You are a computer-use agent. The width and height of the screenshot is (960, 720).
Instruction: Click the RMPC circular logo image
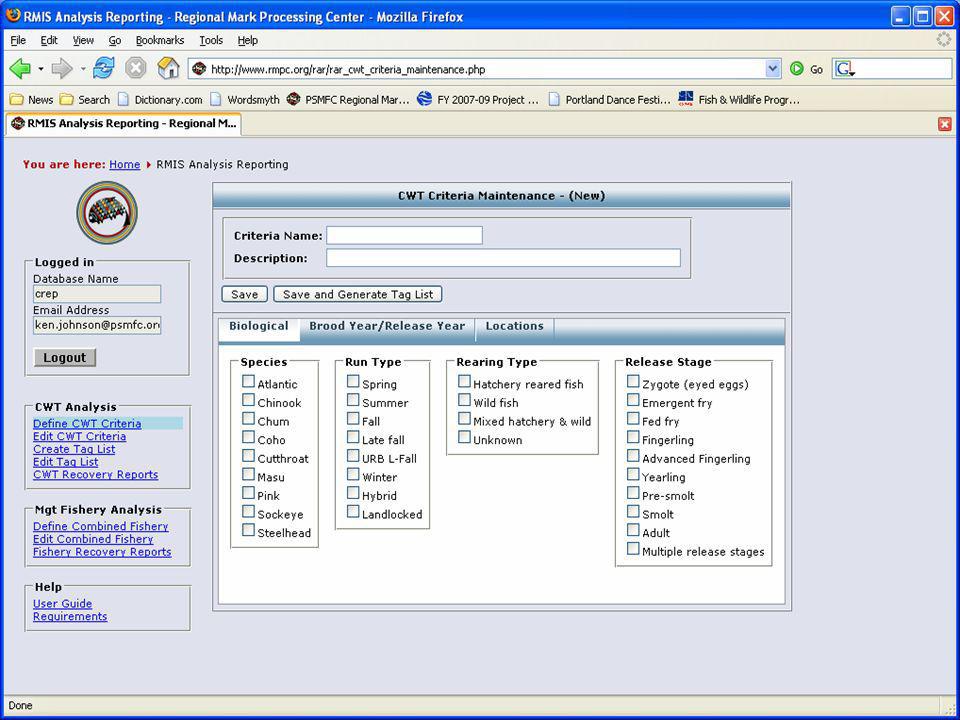coord(107,213)
